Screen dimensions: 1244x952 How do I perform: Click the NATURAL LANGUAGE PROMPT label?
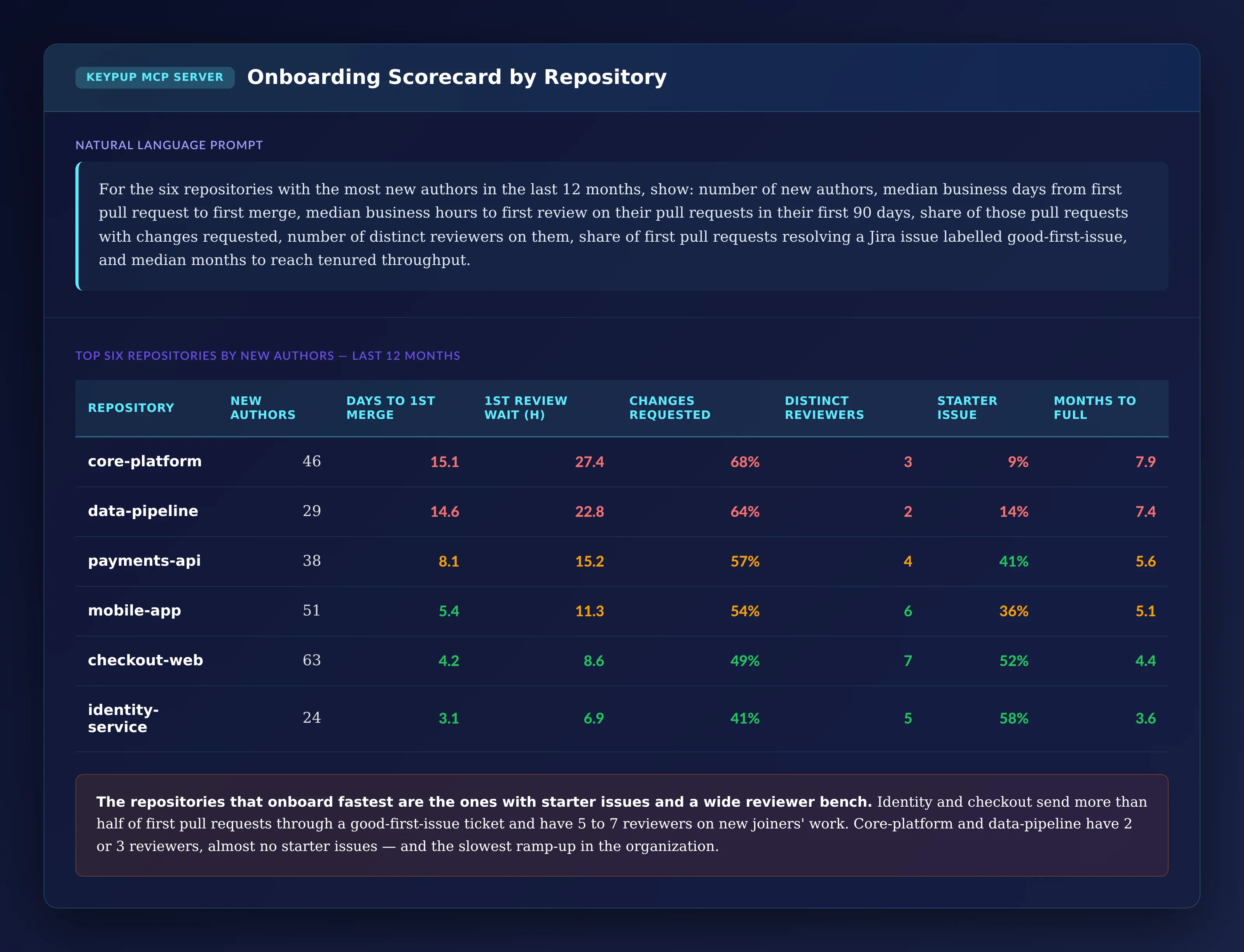point(169,145)
